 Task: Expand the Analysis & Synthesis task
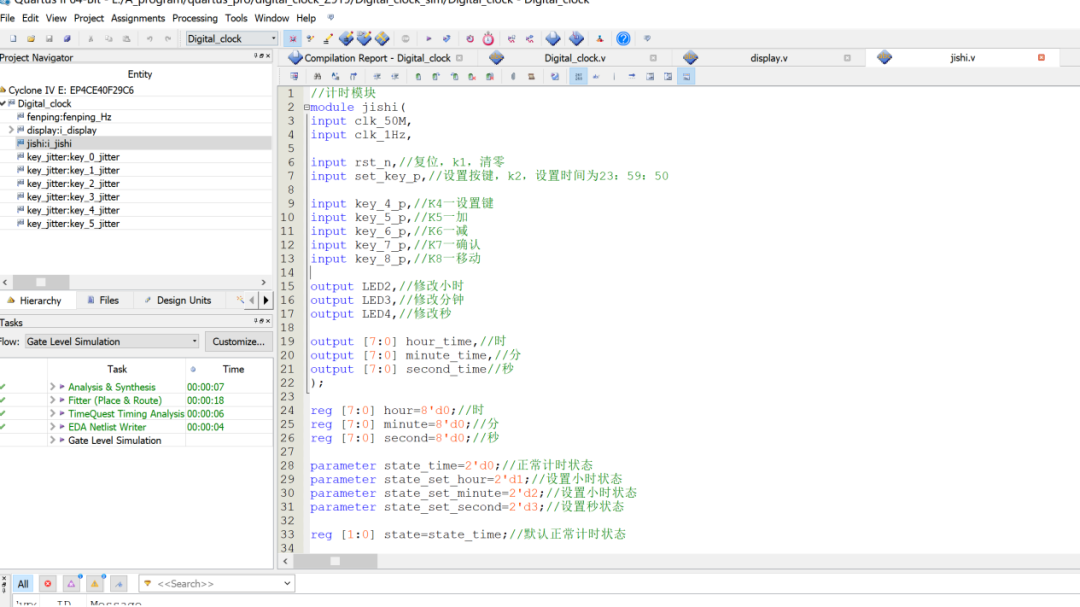coord(52,387)
